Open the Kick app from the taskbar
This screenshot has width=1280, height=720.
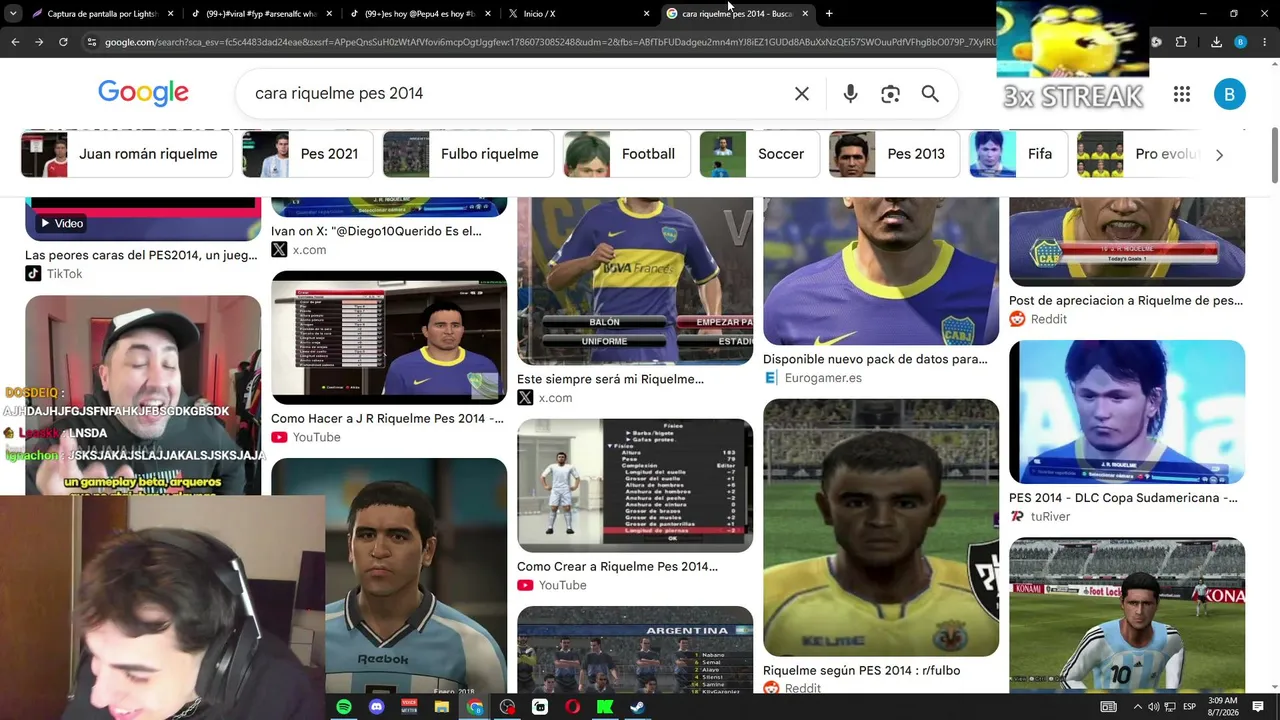[x=605, y=707]
